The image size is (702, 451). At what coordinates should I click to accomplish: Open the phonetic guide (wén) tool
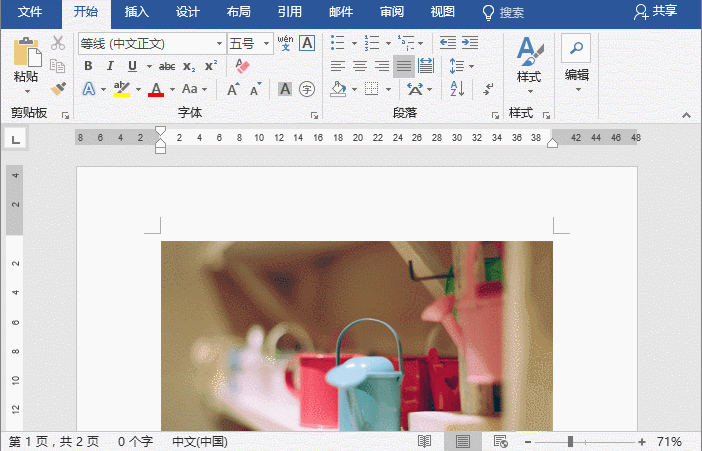point(285,43)
